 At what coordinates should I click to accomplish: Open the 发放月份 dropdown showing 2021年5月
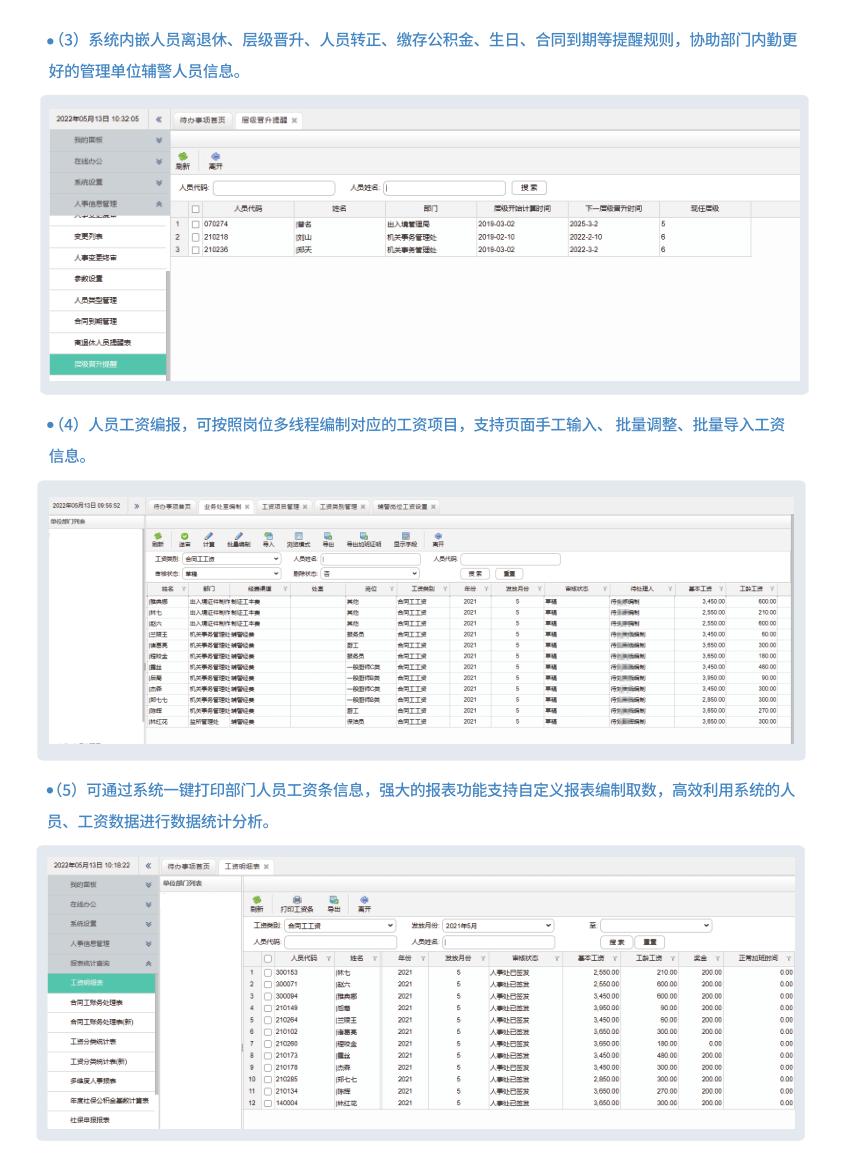(497, 926)
